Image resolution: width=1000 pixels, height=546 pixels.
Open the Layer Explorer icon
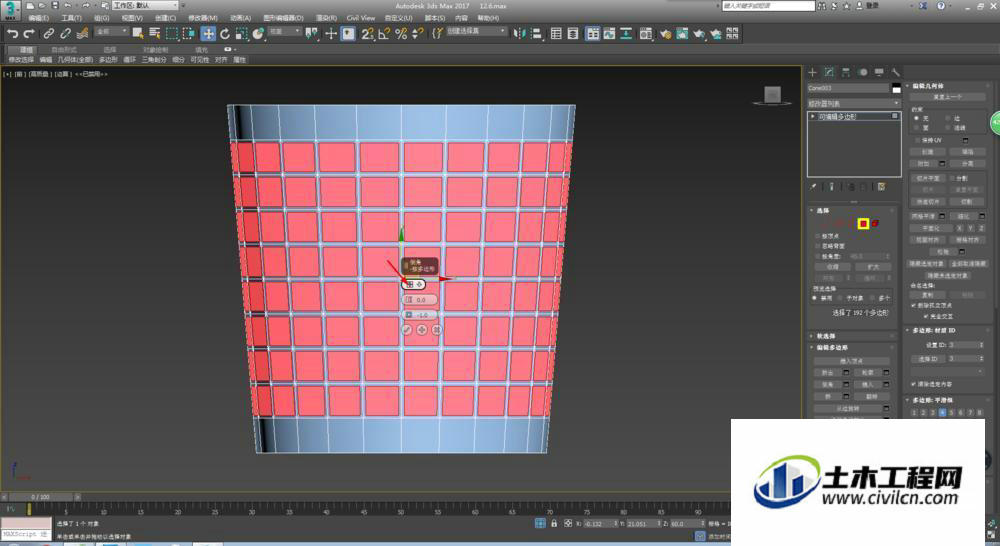[x=573, y=34]
